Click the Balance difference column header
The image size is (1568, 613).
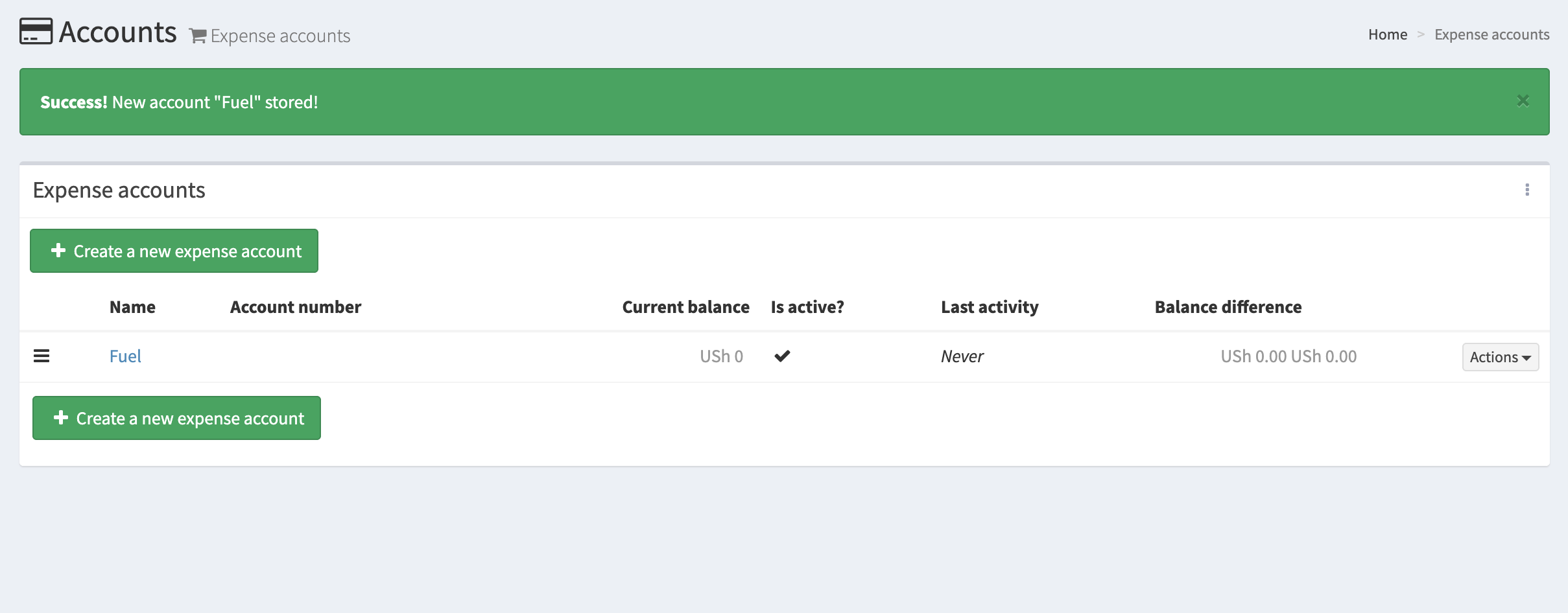tap(1228, 307)
